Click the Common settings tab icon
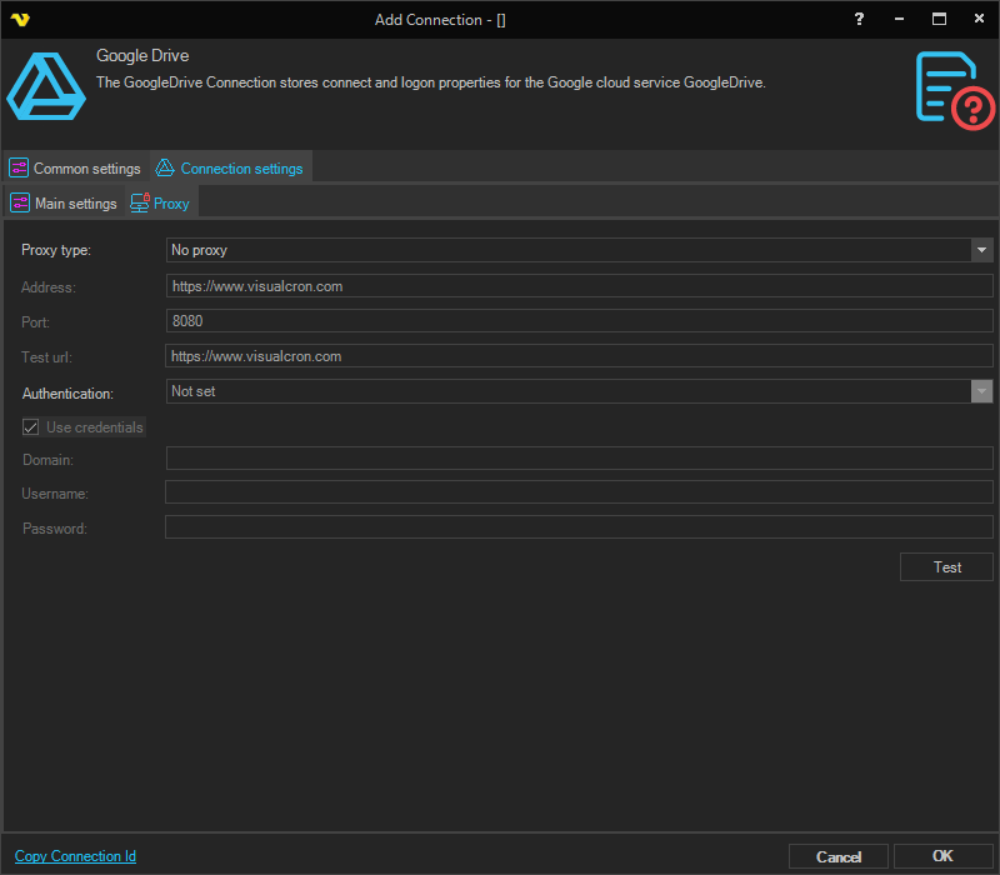This screenshot has height=875, width=1000. click(19, 168)
